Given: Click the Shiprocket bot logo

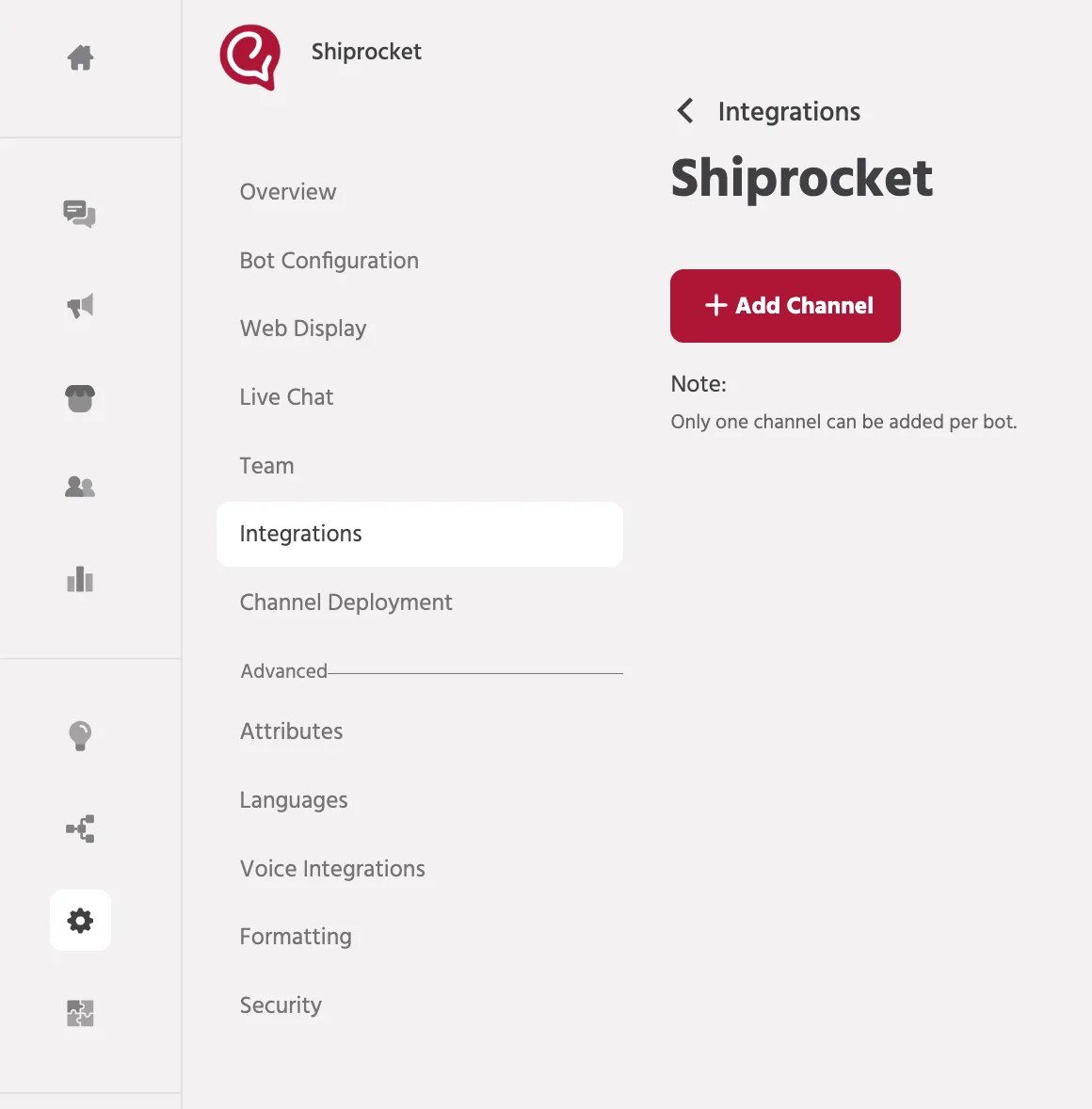Looking at the screenshot, I should (249, 57).
